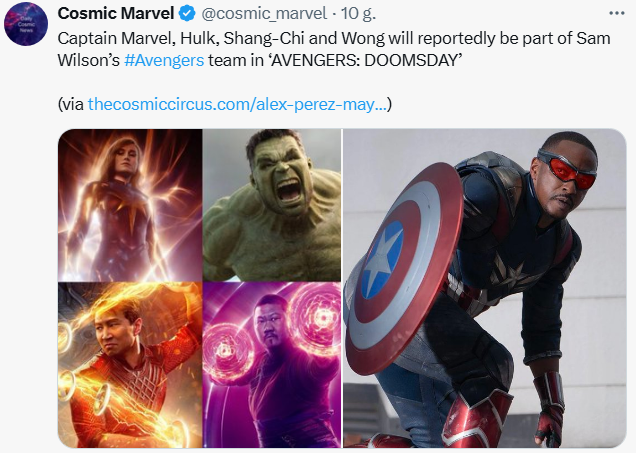Open the @cosmic_marvel handle link
Screen dimensions: 636x453
(264, 14)
